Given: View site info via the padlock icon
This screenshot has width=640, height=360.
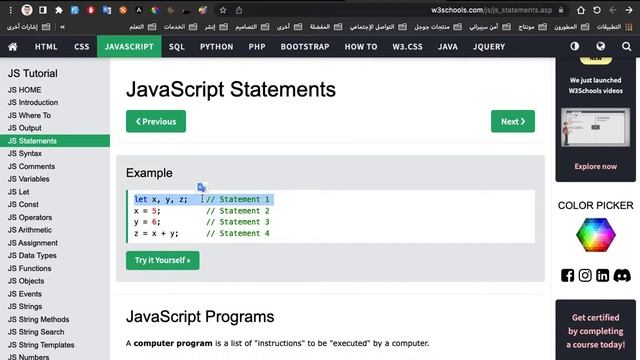Looking at the screenshot, I should (561, 10).
